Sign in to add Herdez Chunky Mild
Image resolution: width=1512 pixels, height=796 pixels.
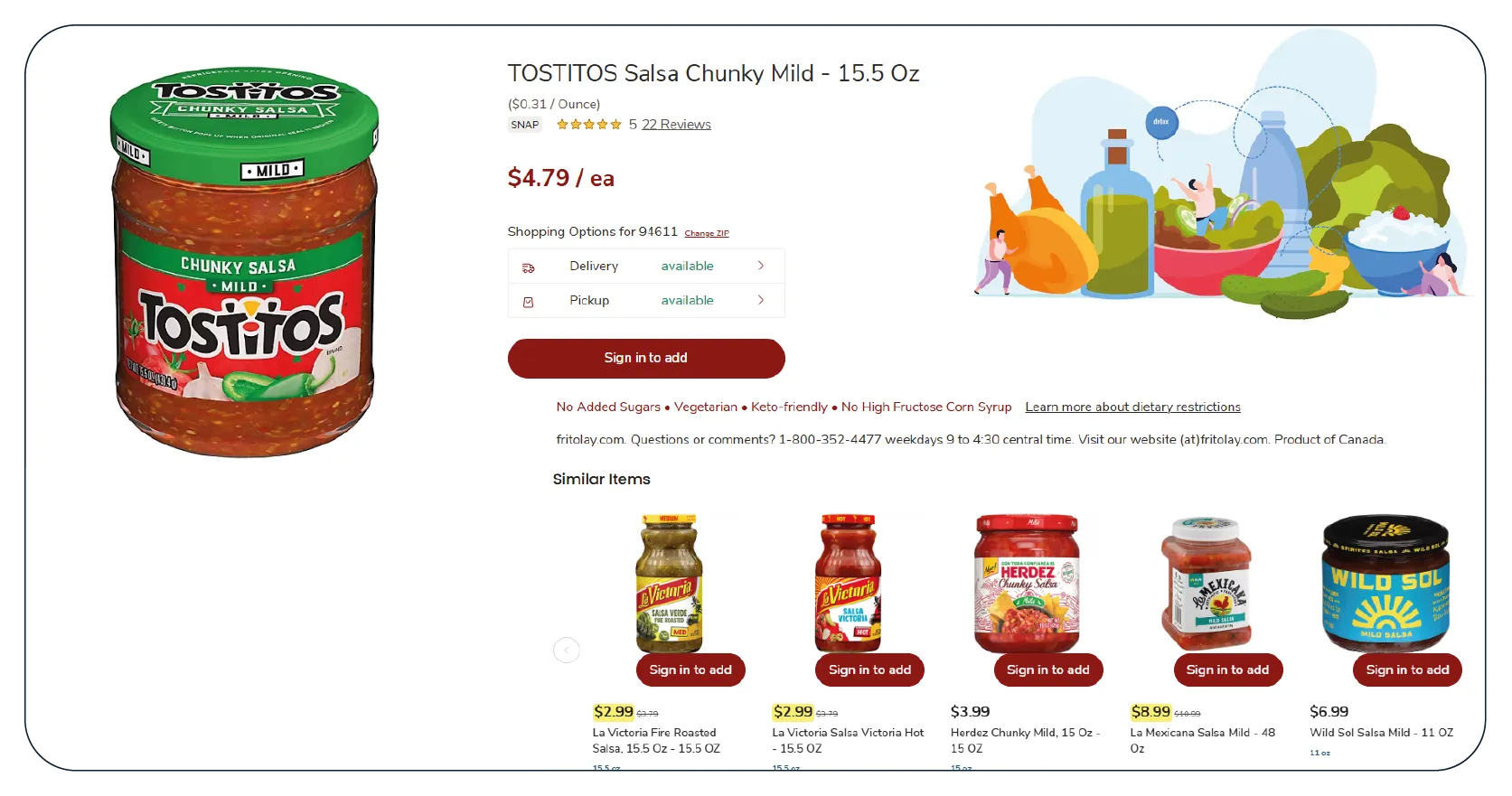1048,670
